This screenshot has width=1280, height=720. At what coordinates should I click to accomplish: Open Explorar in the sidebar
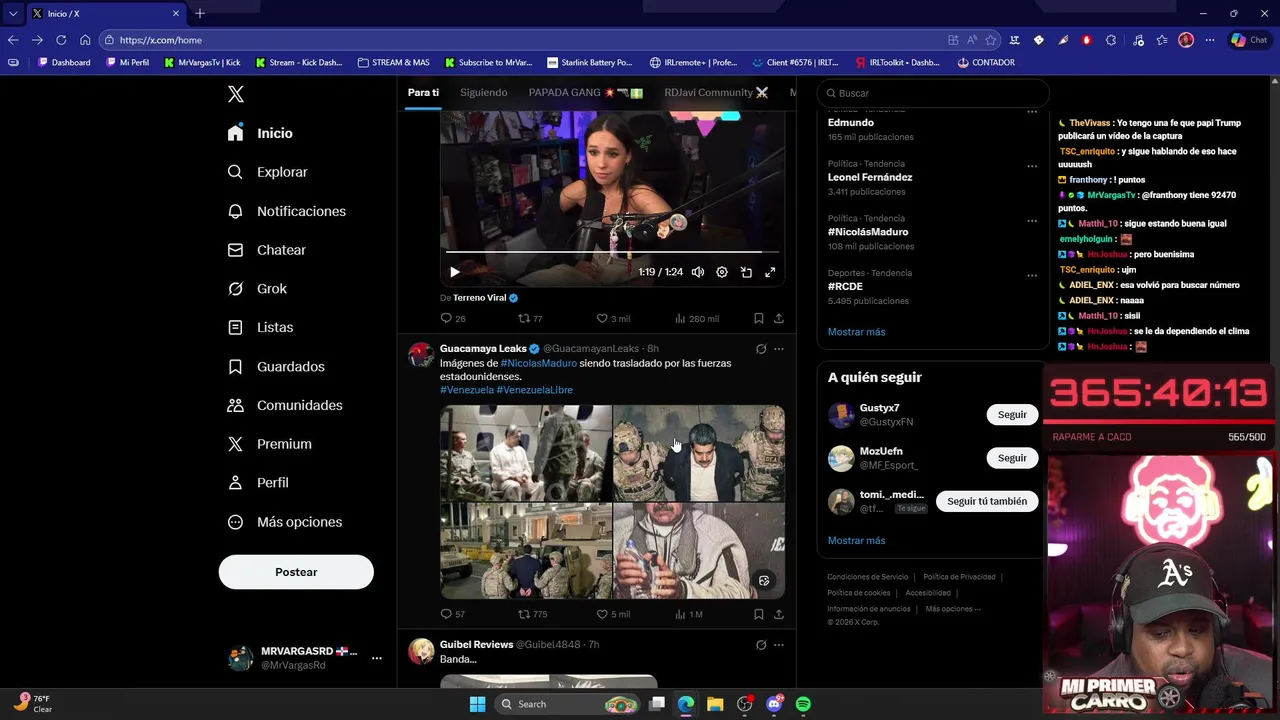coord(268,172)
